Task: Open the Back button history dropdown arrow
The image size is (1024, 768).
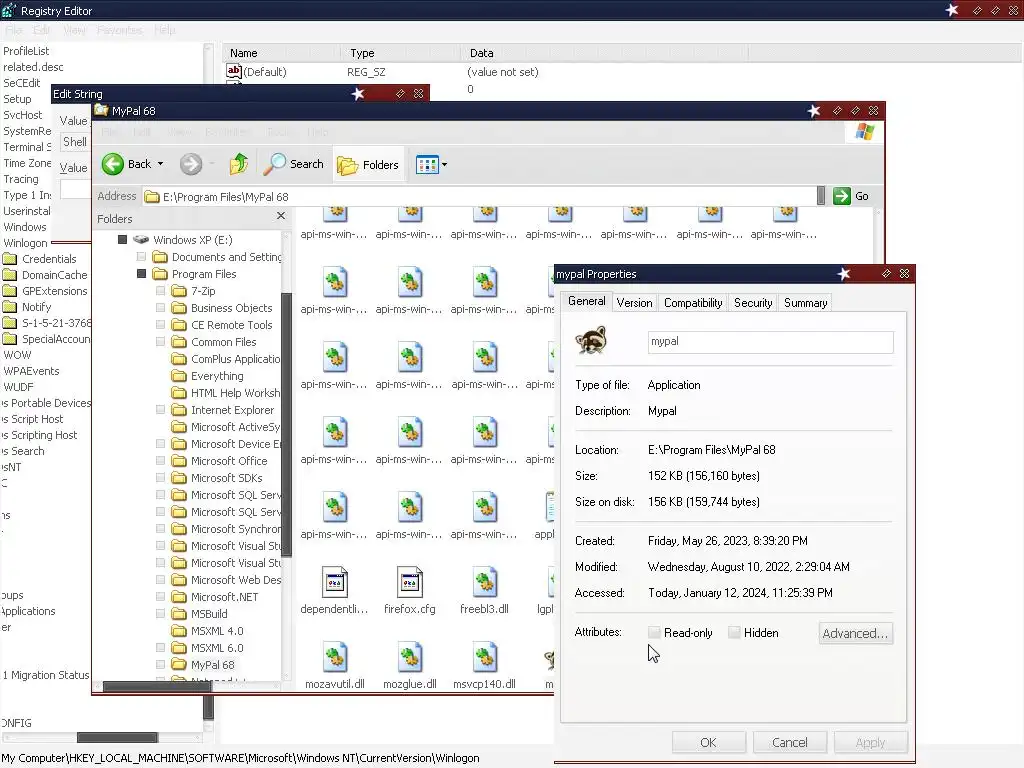Action: tap(161, 164)
